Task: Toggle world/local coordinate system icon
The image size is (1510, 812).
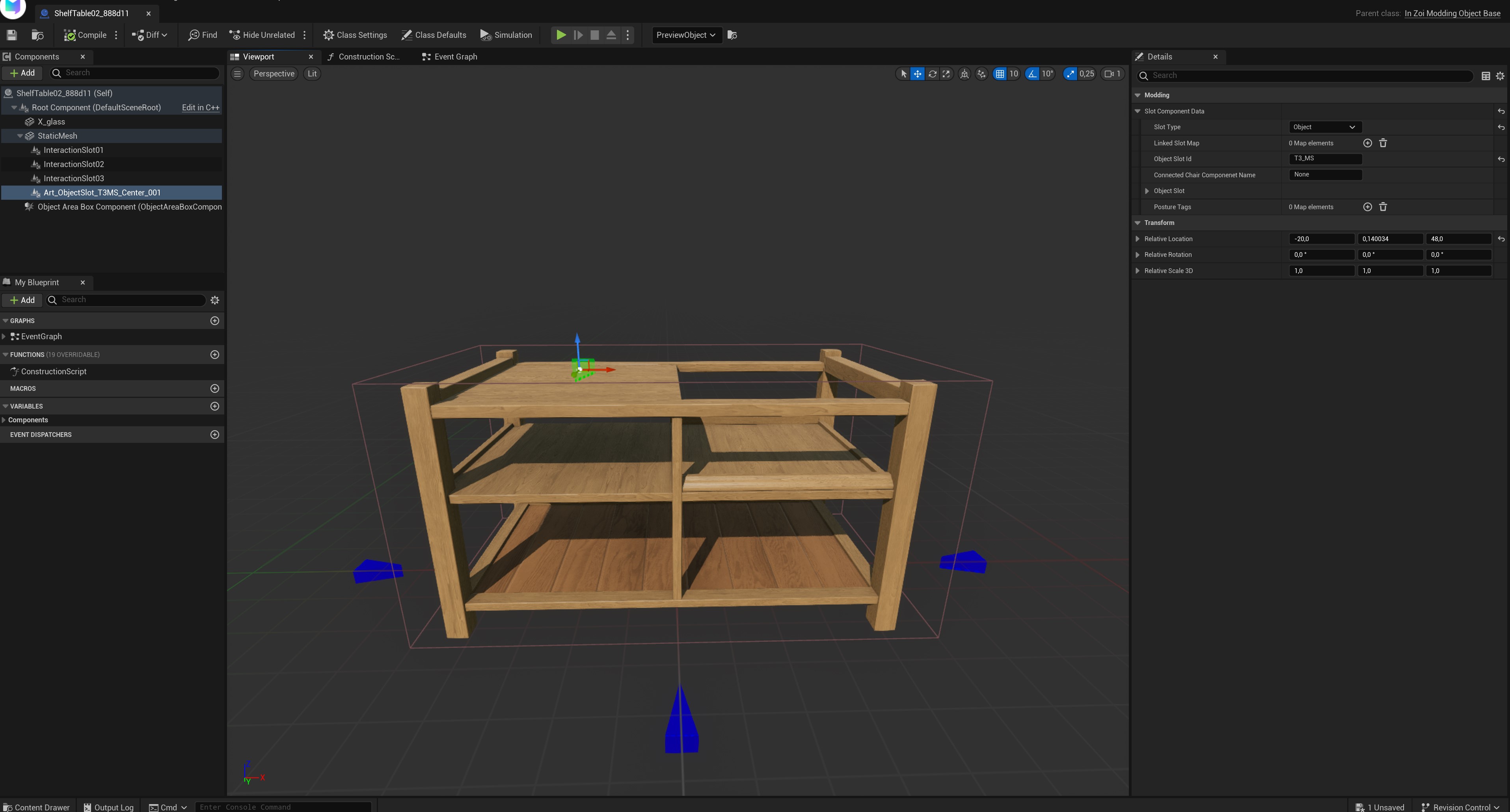Action: (x=964, y=74)
